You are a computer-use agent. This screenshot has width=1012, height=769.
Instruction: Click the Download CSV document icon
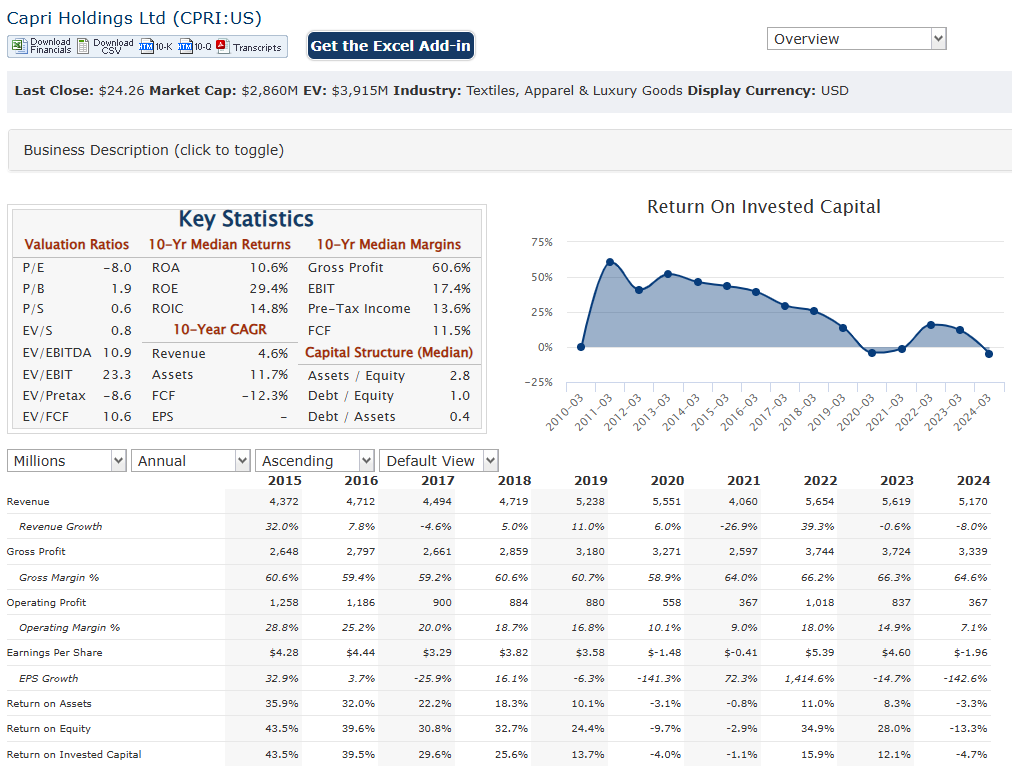83,46
